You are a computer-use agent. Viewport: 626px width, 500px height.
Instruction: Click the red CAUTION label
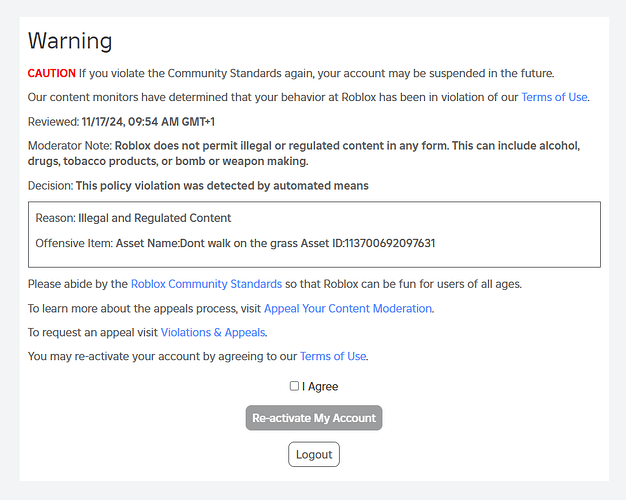[52, 73]
